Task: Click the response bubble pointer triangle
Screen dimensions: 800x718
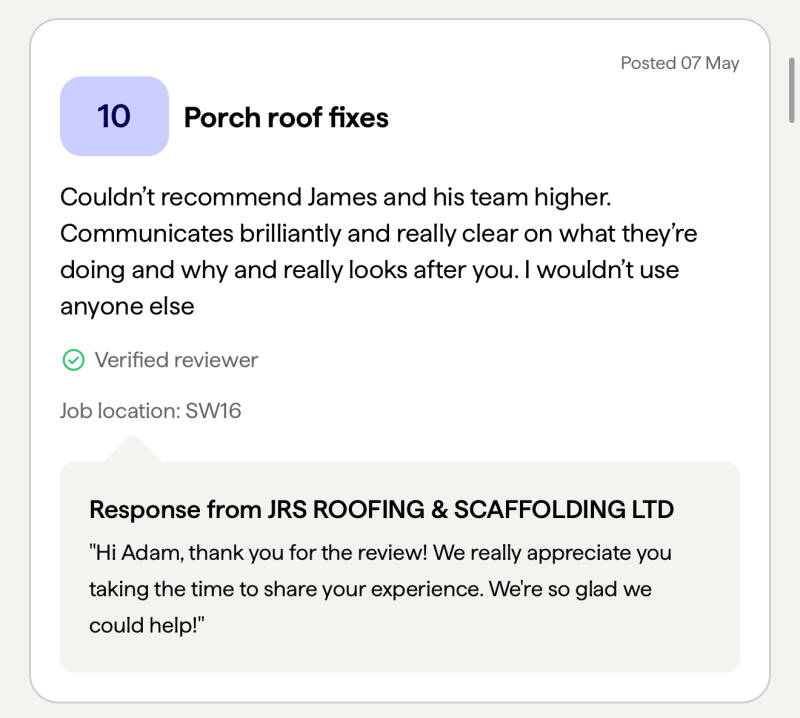Action: pos(131,449)
